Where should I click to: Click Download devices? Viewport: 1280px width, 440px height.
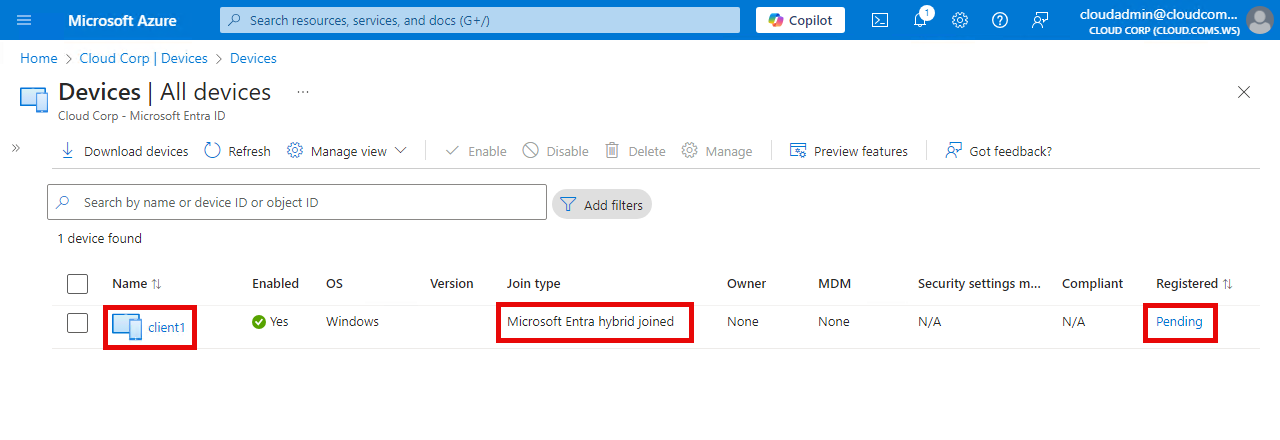[125, 151]
